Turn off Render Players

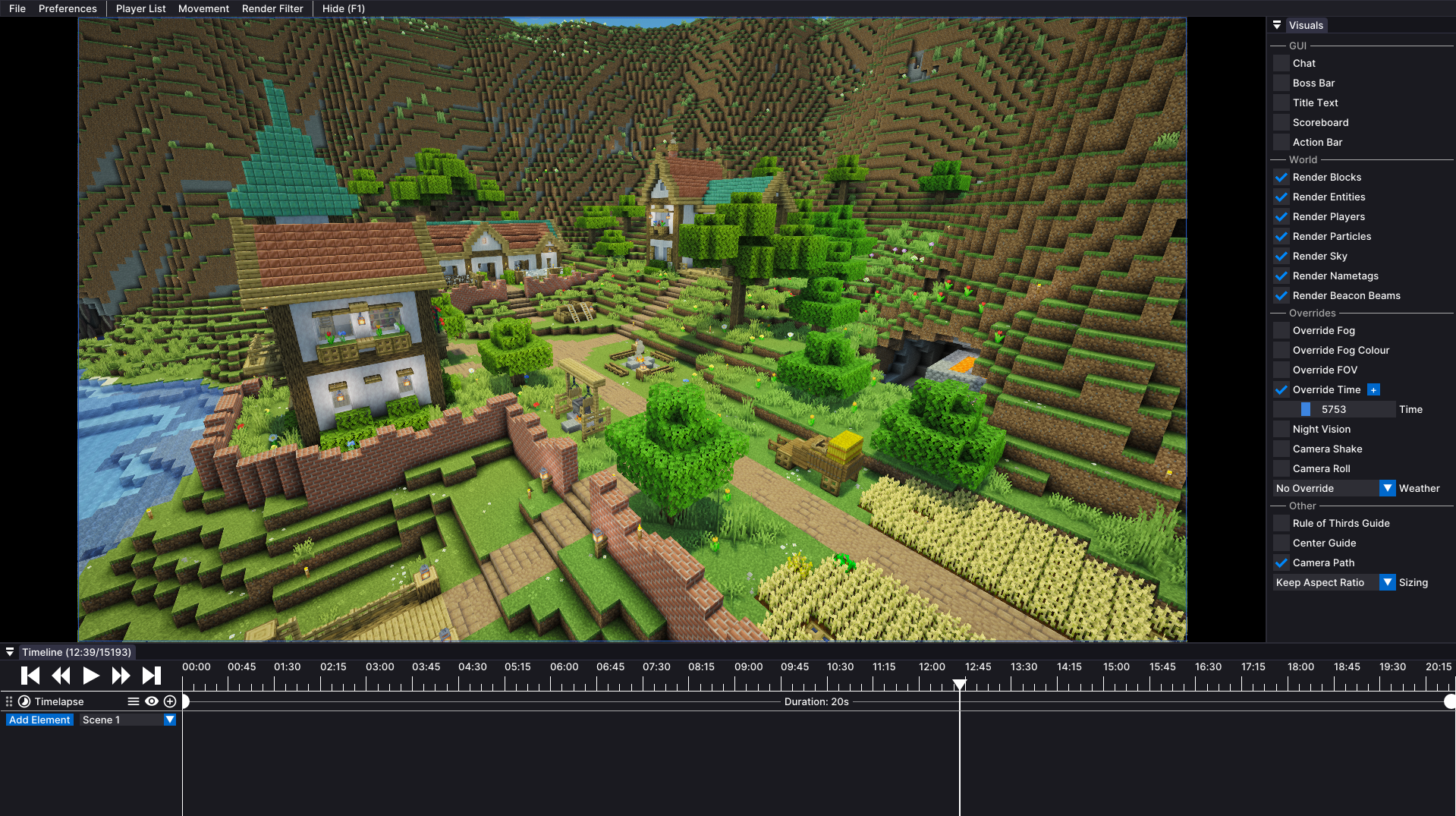point(1281,216)
